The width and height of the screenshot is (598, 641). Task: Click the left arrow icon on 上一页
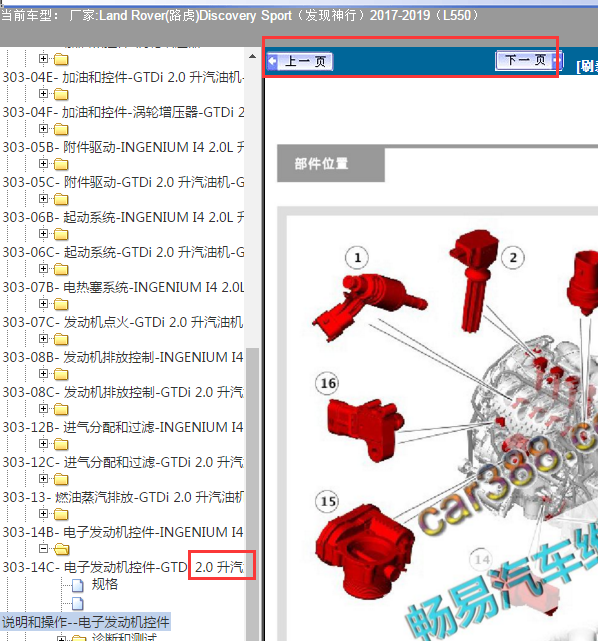point(272,62)
